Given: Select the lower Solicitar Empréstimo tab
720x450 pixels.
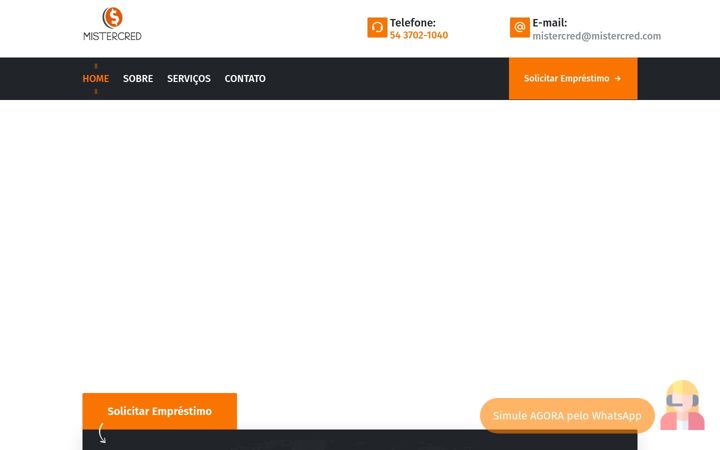Looking at the screenshot, I should 159,411.
